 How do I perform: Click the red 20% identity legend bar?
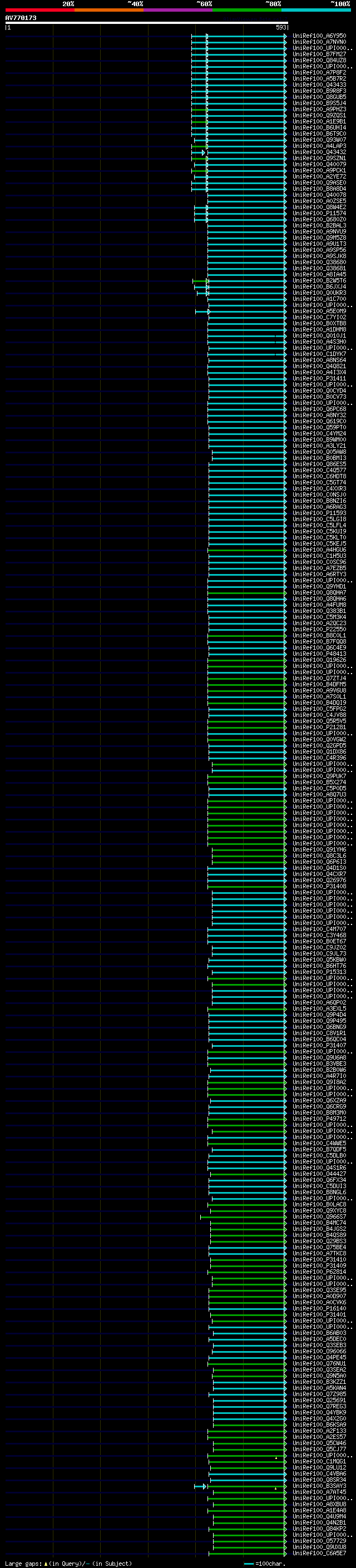(x=39, y=11)
